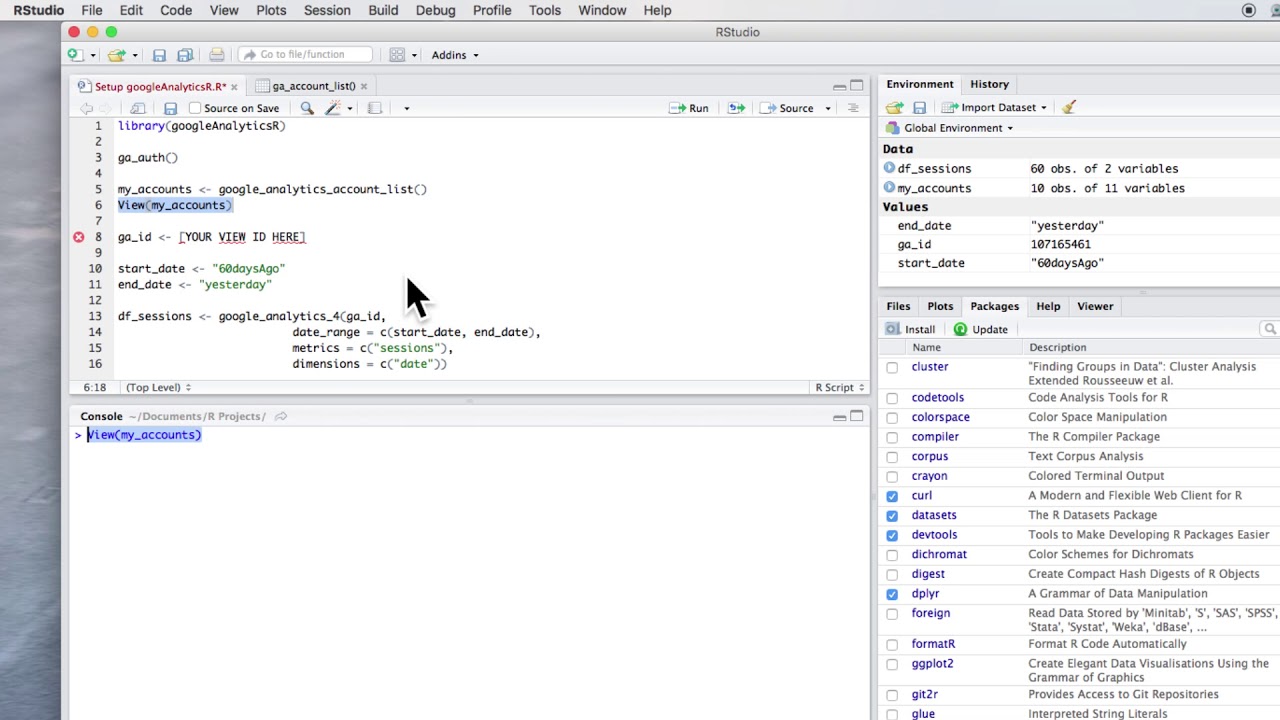The height and width of the screenshot is (720, 1280).
Task: Open the Global Environment dropdown
Action: tap(949, 128)
